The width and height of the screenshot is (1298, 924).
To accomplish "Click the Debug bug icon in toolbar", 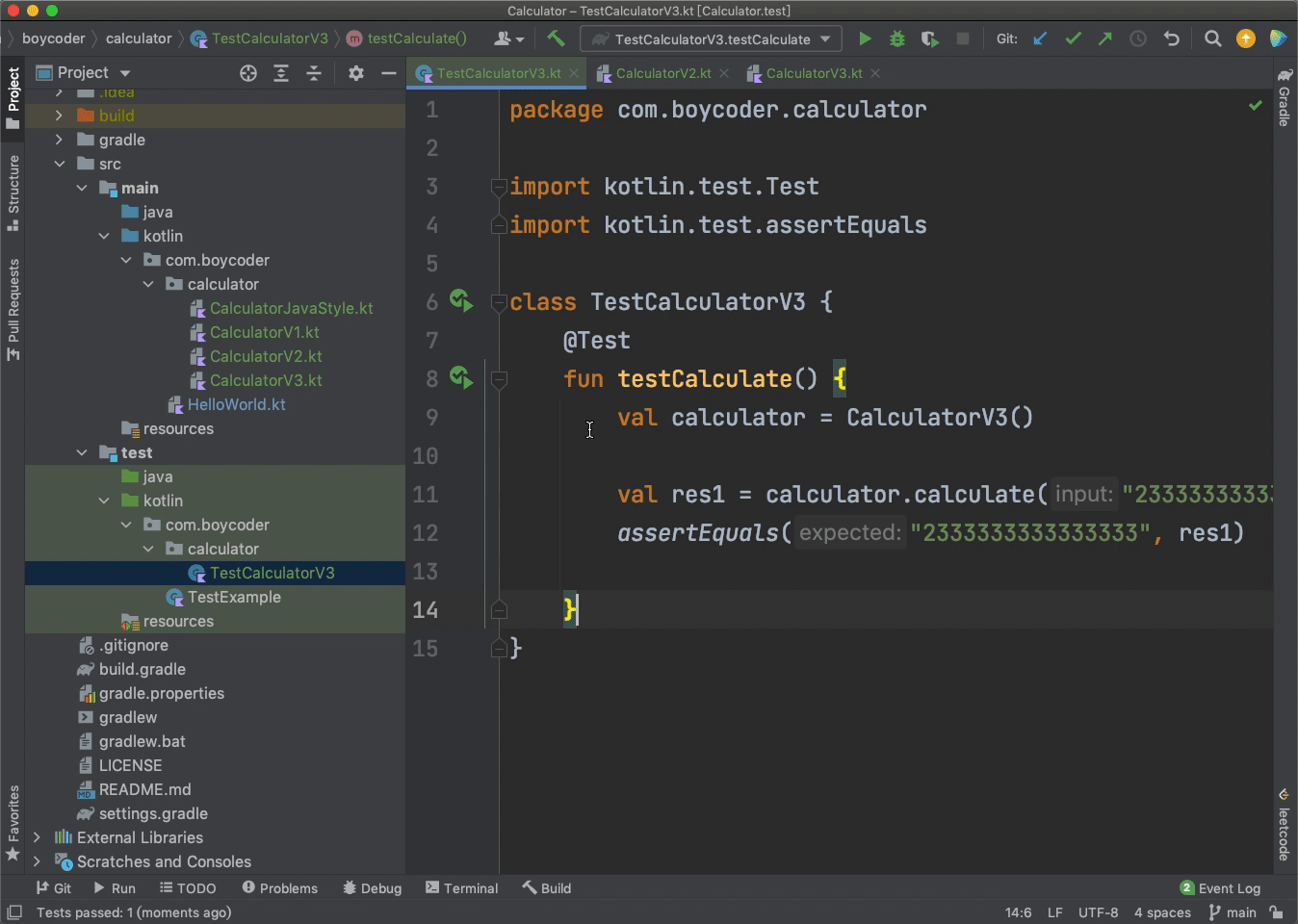I will click(x=896, y=38).
